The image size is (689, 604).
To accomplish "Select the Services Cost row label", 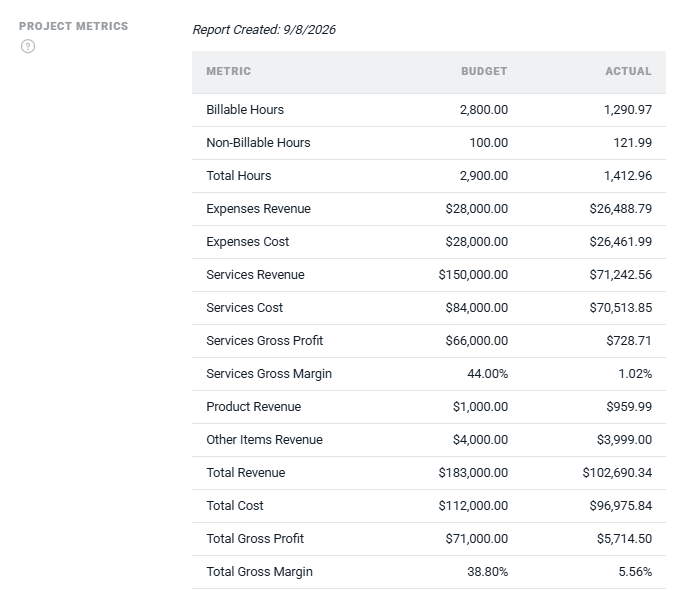I will pyautogui.click(x=245, y=307).
